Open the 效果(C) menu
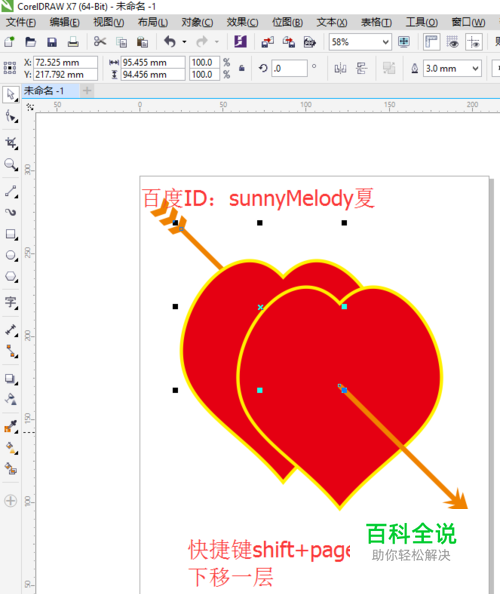Image resolution: width=500 pixels, height=594 pixels. click(242, 22)
